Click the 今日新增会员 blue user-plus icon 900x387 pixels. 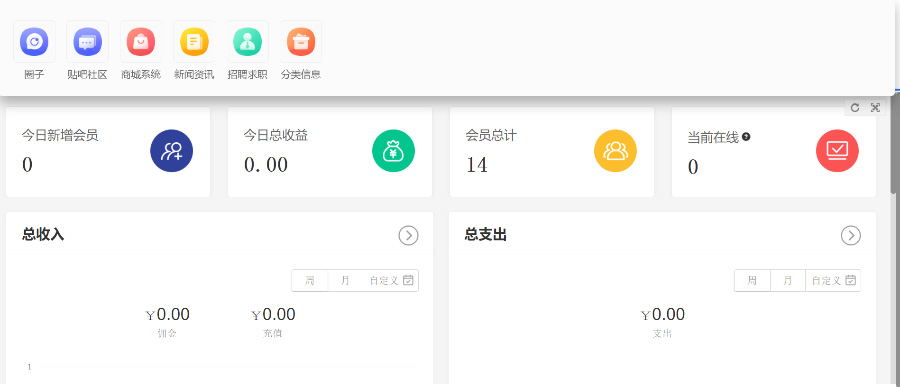pos(172,151)
